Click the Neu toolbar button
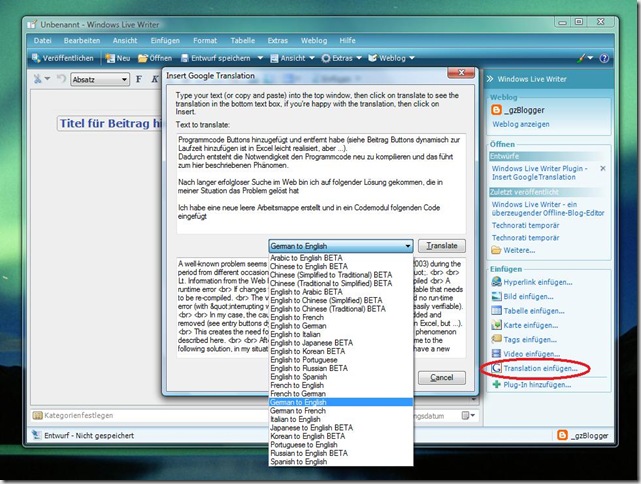 pos(118,58)
